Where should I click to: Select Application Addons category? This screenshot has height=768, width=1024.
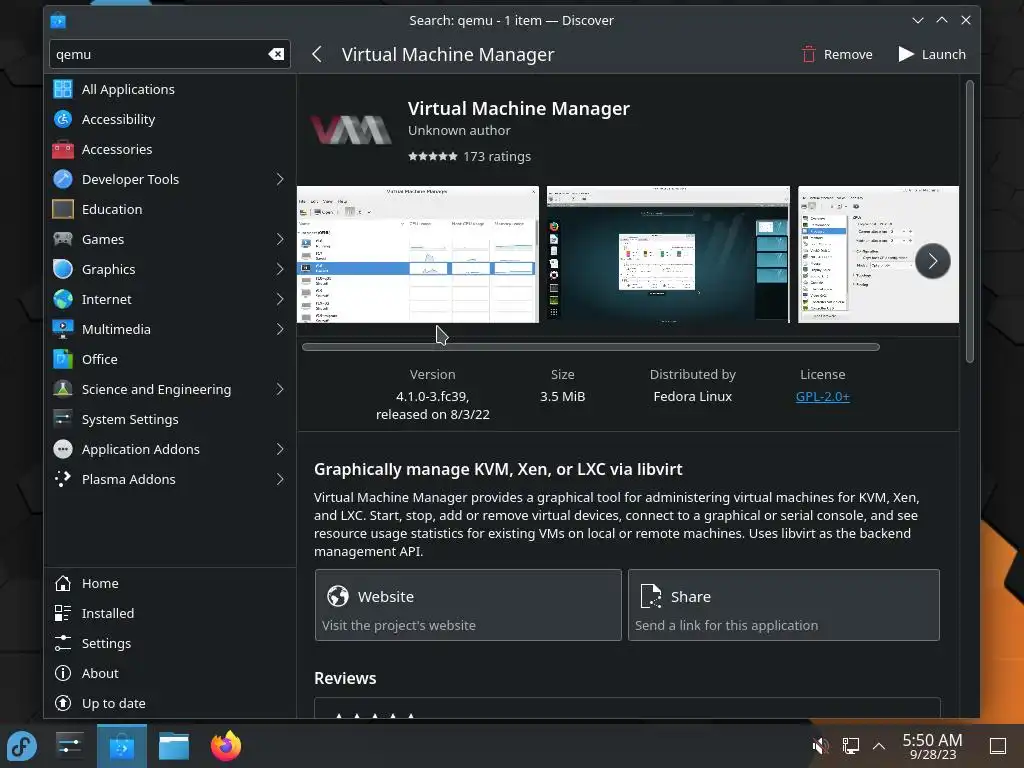[x=170, y=449]
